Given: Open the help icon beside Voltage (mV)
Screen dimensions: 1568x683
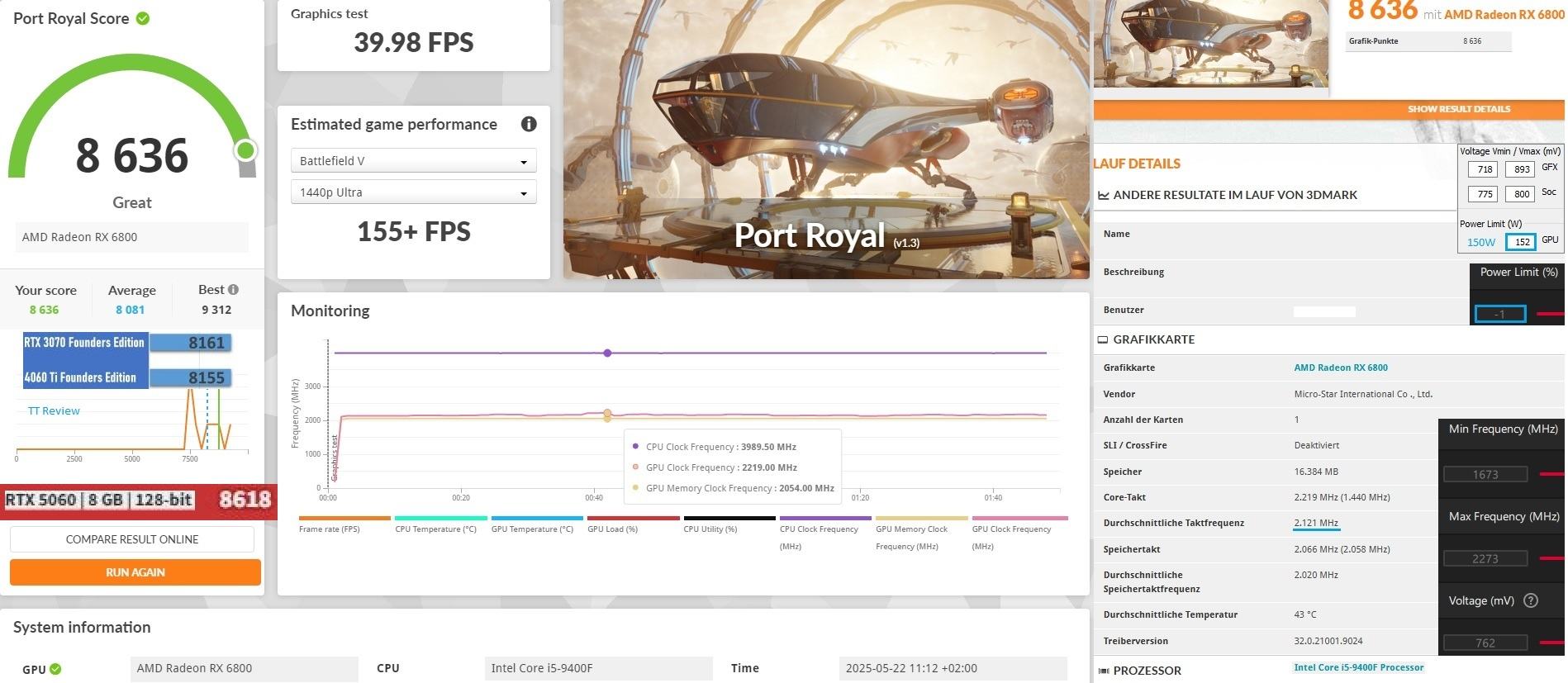Looking at the screenshot, I should (1530, 600).
